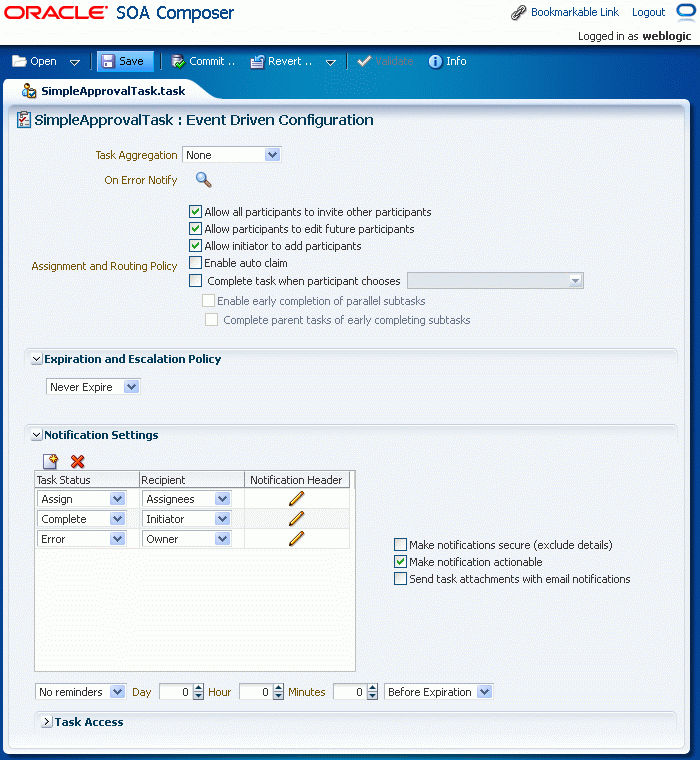Open the Task Aggregation dropdown

232,155
